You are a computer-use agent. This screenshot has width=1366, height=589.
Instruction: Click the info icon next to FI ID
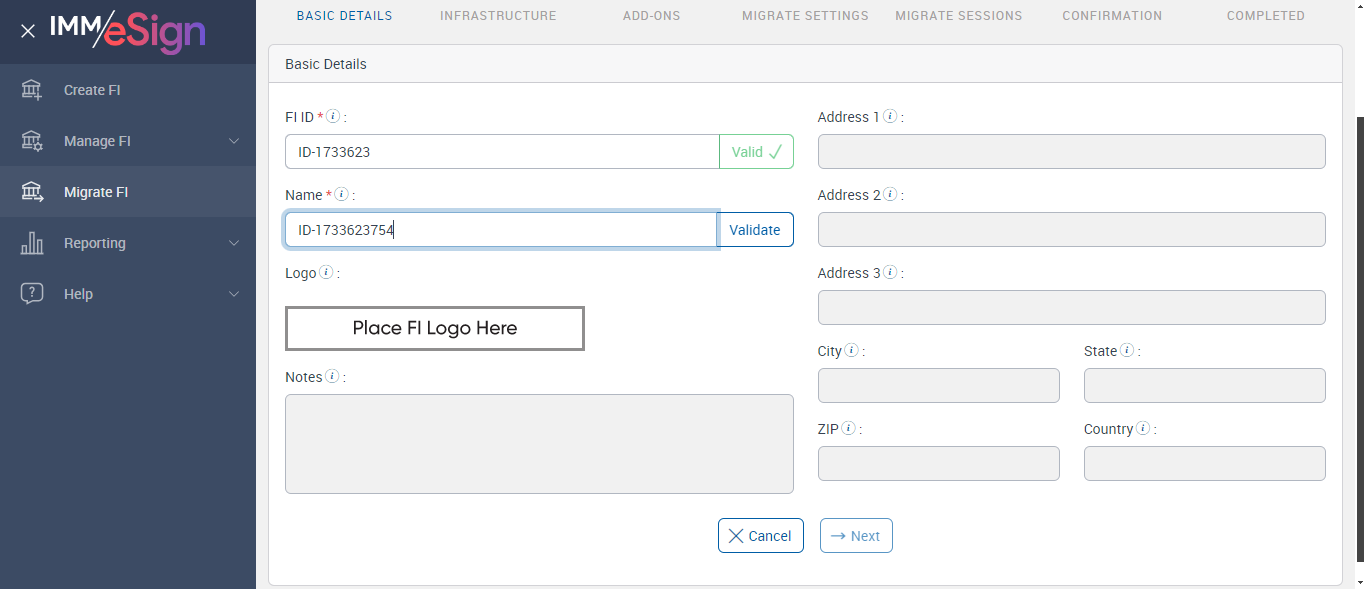click(x=334, y=117)
